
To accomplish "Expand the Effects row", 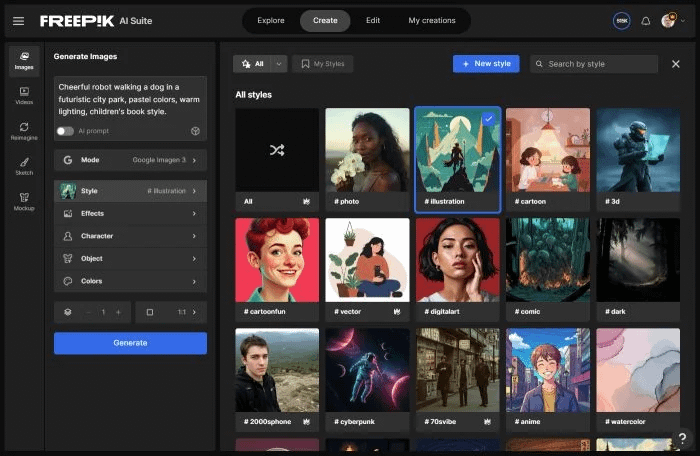I will click(130, 213).
